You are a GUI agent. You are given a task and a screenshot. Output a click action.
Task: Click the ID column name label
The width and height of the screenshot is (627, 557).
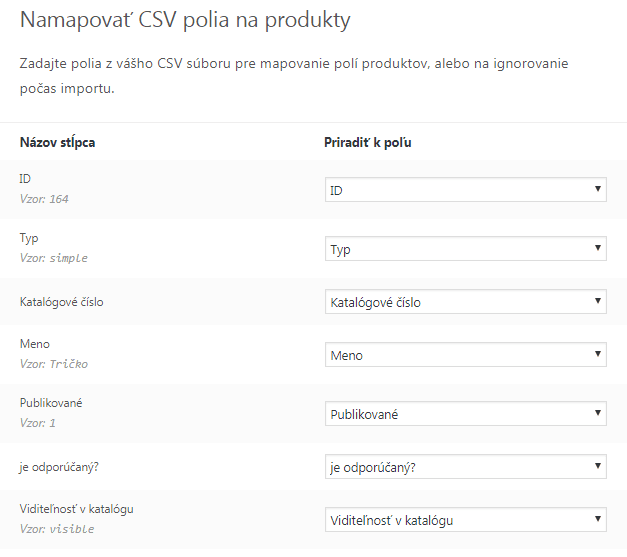coord(26,179)
